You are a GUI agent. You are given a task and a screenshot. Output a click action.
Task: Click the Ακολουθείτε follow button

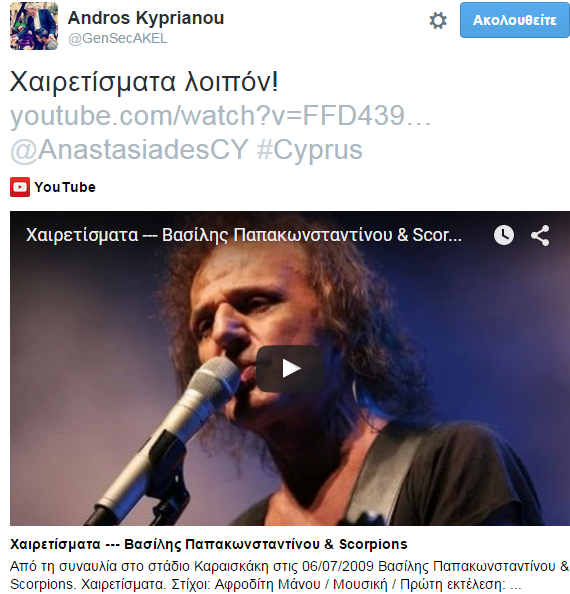(x=515, y=20)
